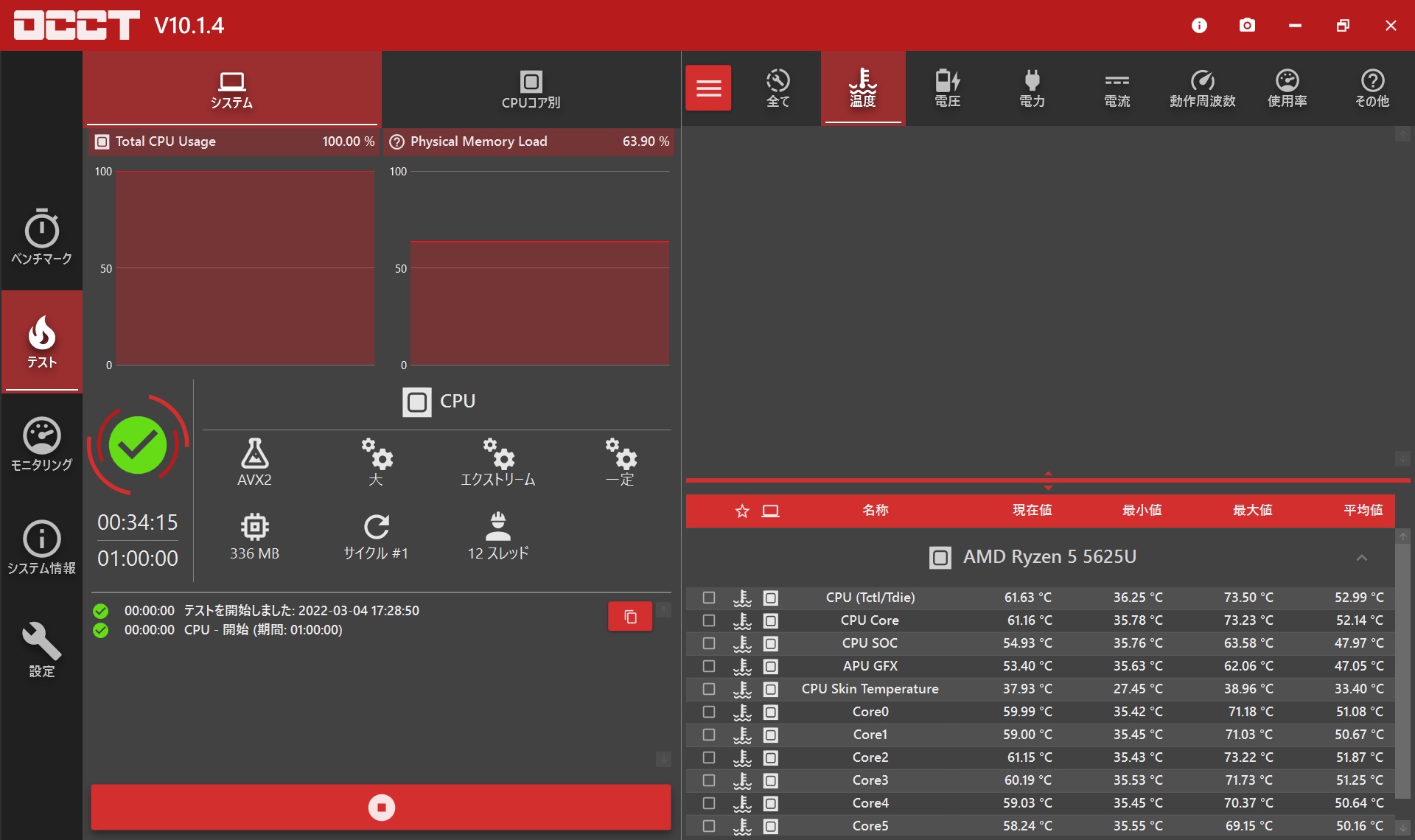Select the 電力 power tab
1415x840 pixels.
pos(1033,88)
